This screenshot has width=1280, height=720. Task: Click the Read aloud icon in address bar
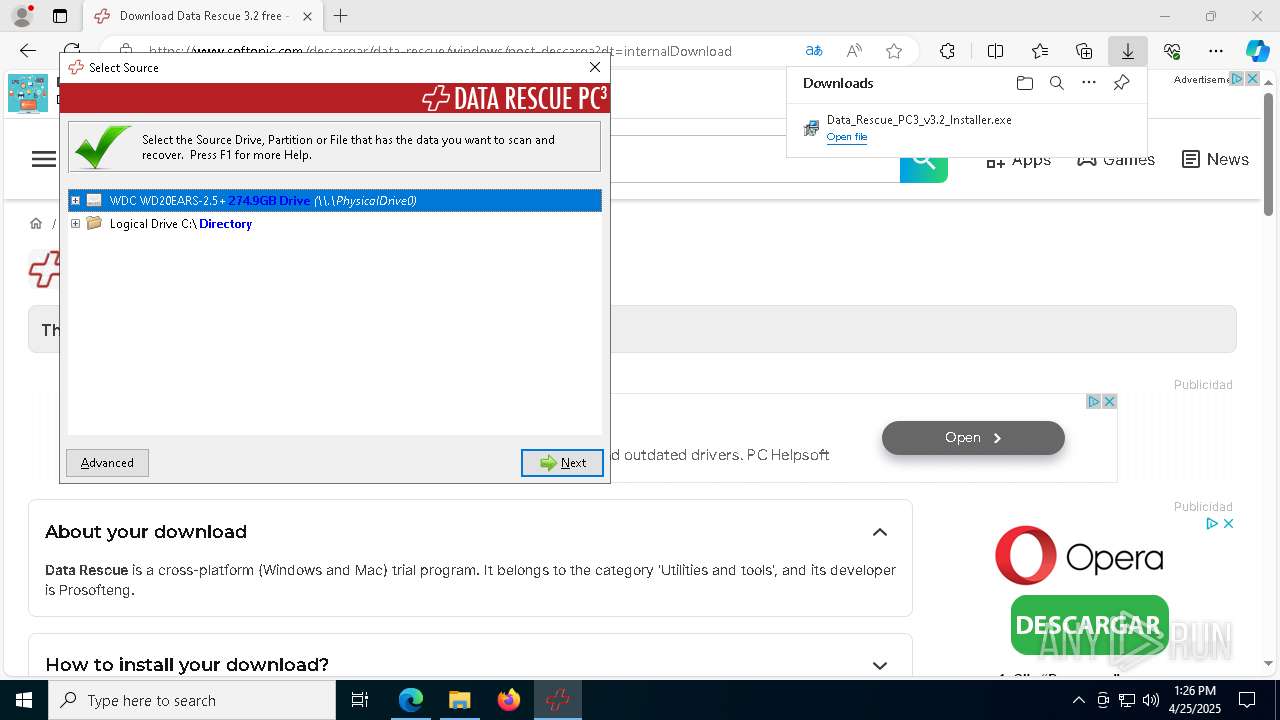click(854, 51)
